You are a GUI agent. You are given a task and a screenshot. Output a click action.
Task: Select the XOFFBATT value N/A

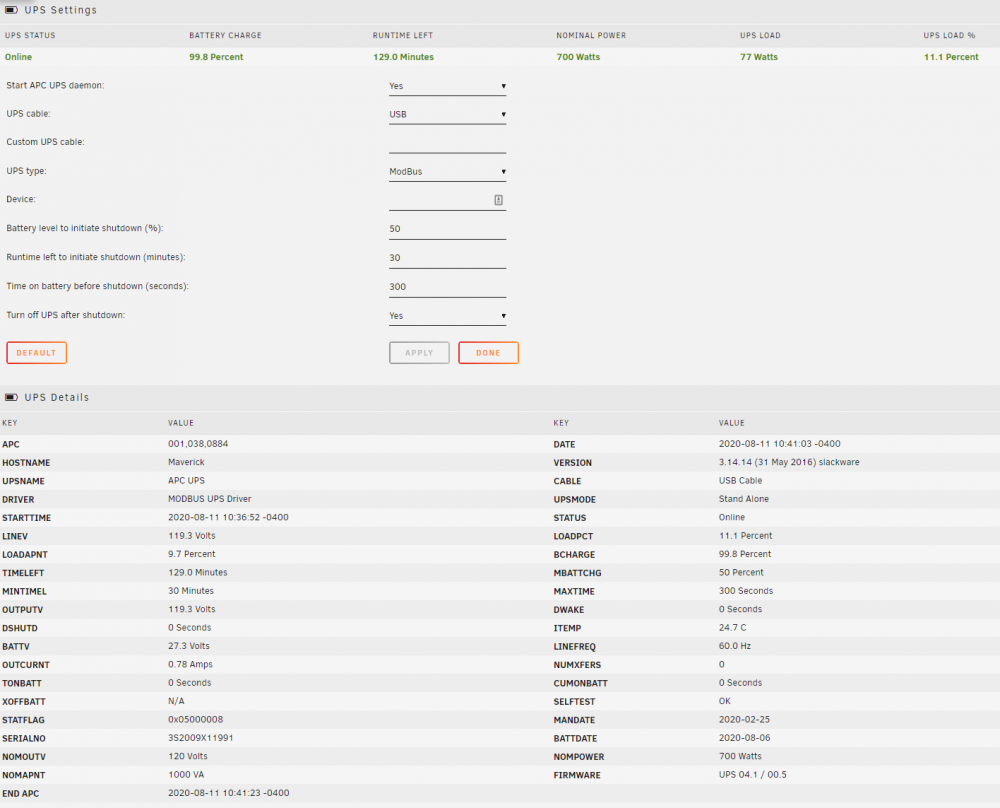point(177,701)
